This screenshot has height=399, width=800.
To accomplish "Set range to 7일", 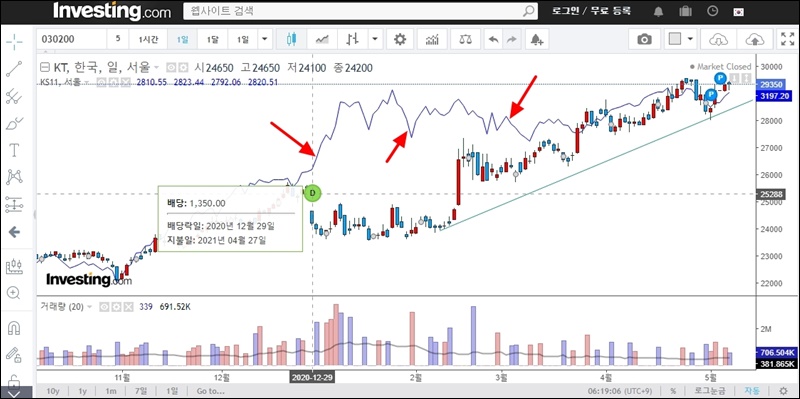I will pos(141,391).
